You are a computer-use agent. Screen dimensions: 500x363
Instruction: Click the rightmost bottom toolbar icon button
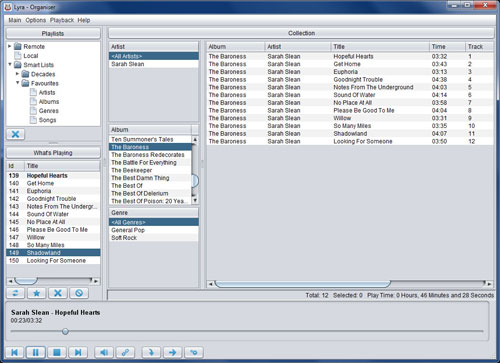(x=194, y=352)
